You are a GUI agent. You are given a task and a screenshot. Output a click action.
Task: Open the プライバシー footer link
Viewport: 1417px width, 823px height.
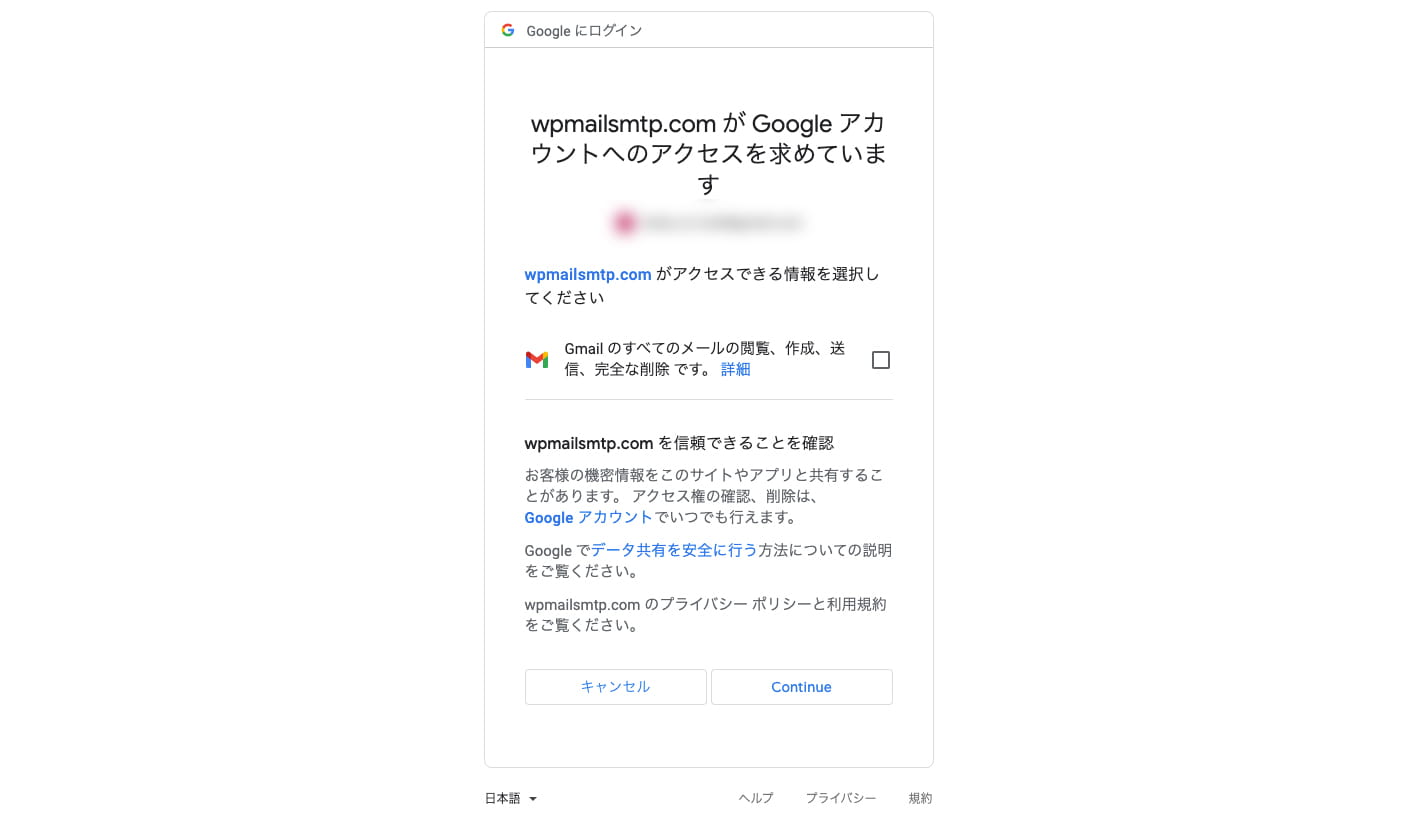pyautogui.click(x=841, y=798)
